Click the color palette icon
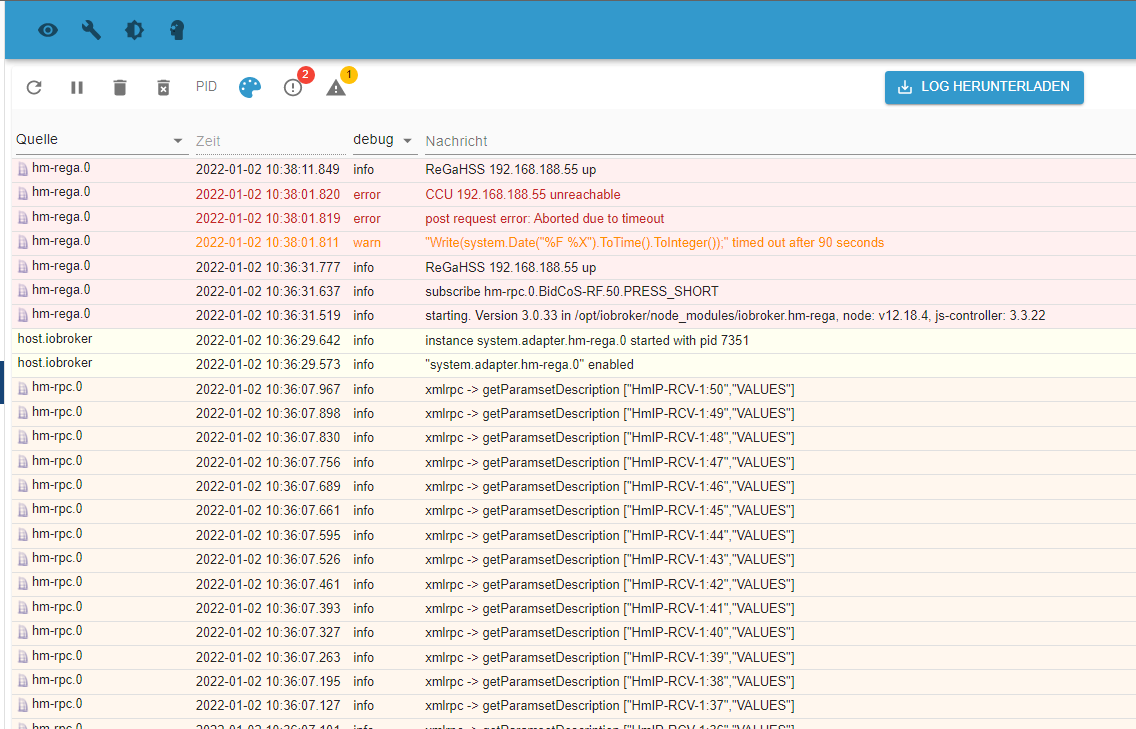The image size is (1136, 729). 250,87
